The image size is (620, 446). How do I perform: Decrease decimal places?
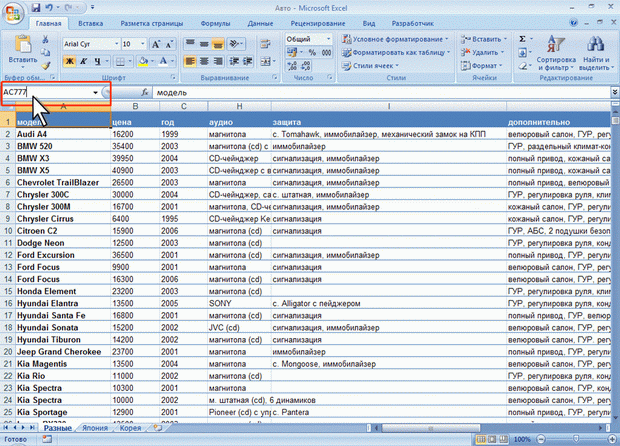(x=306, y=66)
